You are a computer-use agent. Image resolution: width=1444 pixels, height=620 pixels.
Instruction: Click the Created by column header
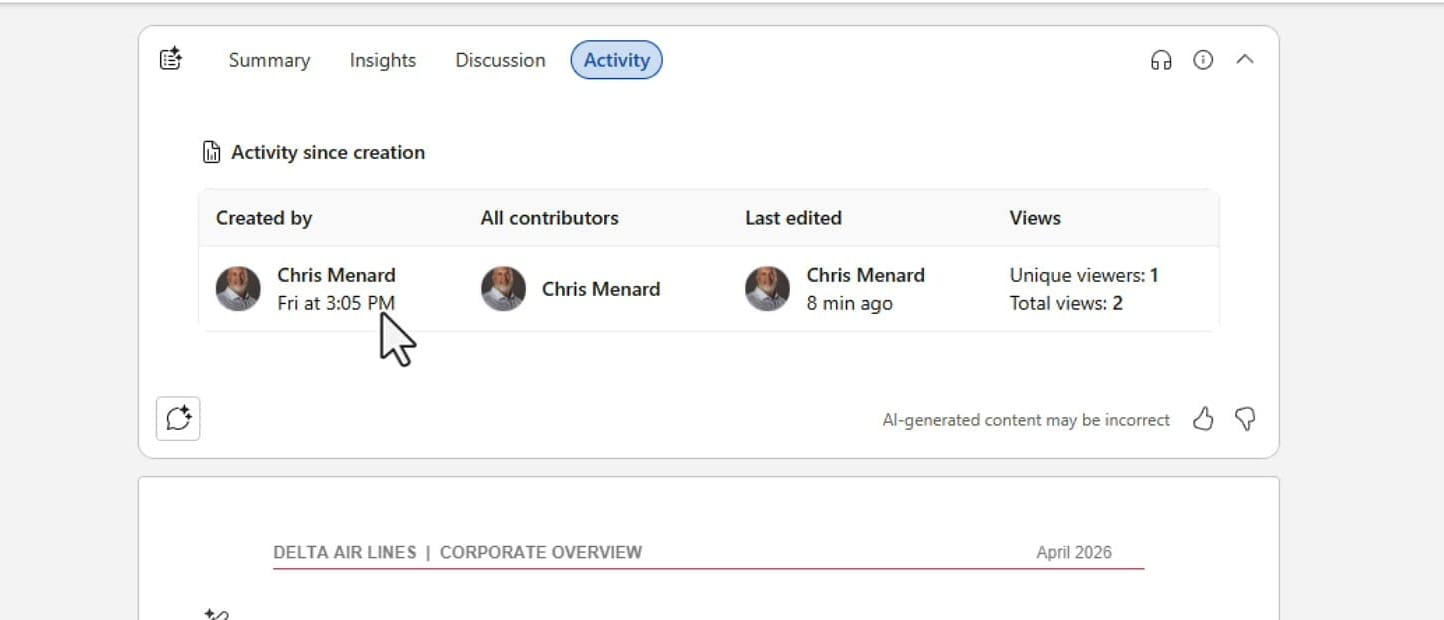click(x=263, y=217)
